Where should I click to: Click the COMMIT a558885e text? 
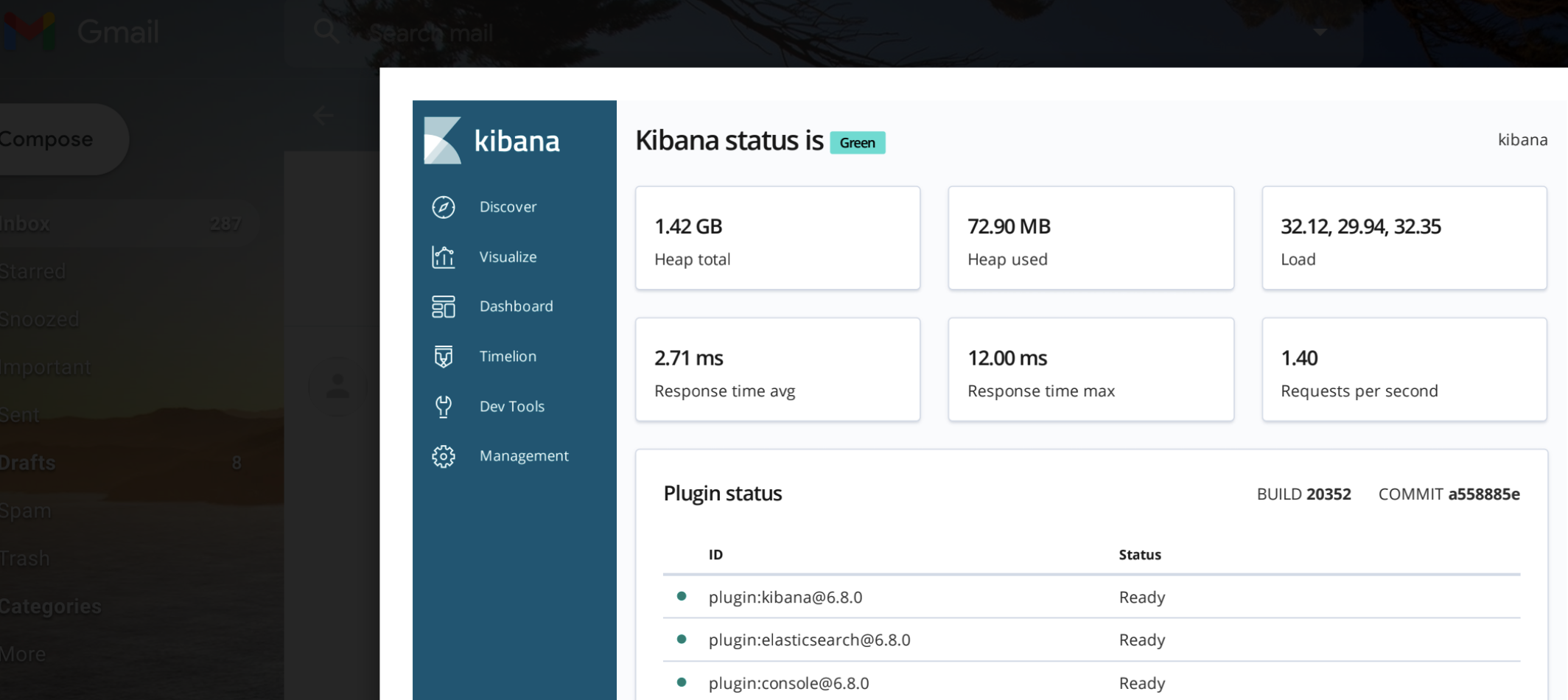pos(1449,494)
